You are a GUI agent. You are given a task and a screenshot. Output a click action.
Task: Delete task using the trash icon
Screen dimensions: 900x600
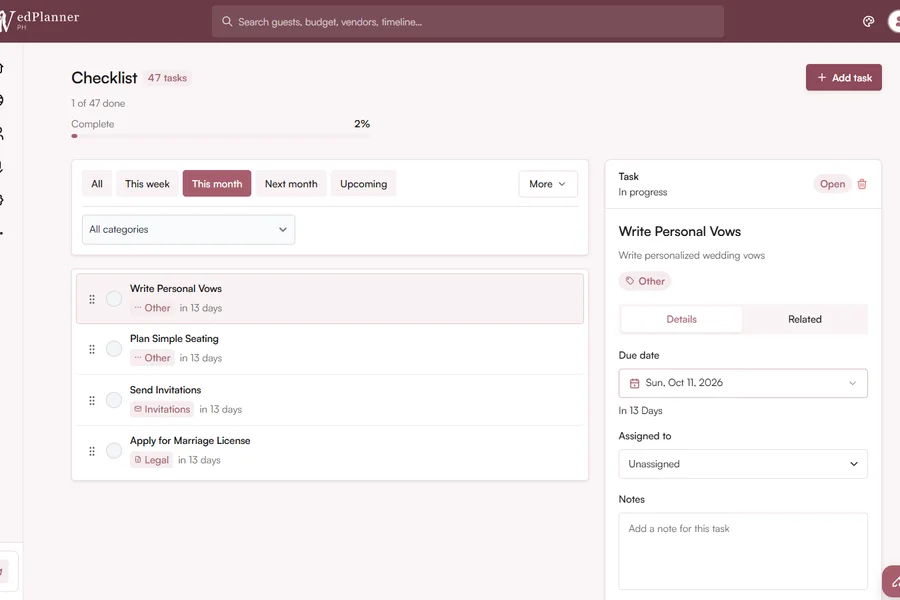tap(862, 184)
